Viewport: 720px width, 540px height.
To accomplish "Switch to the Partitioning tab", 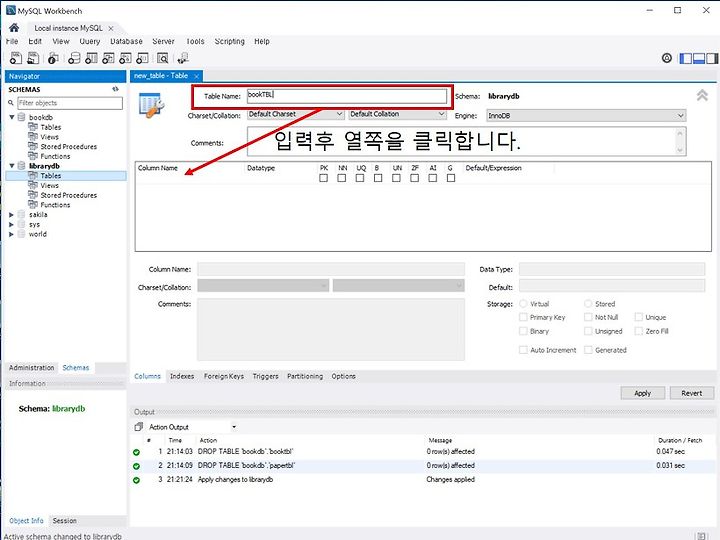I will [x=305, y=376].
